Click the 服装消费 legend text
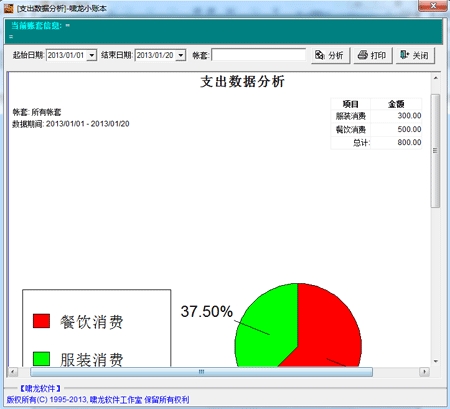Viewport: 450px width, 409px height. (92, 359)
